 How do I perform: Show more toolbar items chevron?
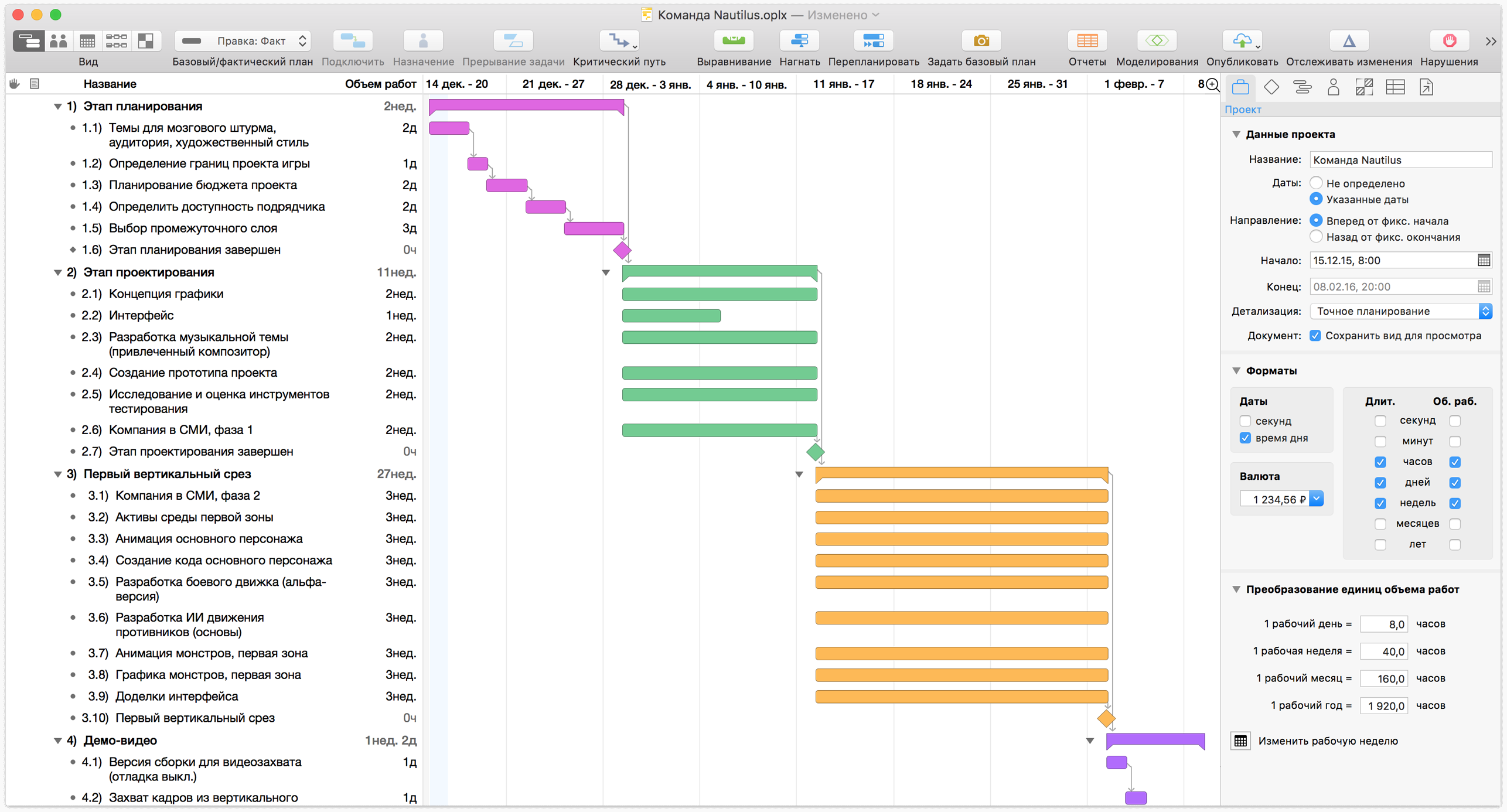(1491, 42)
